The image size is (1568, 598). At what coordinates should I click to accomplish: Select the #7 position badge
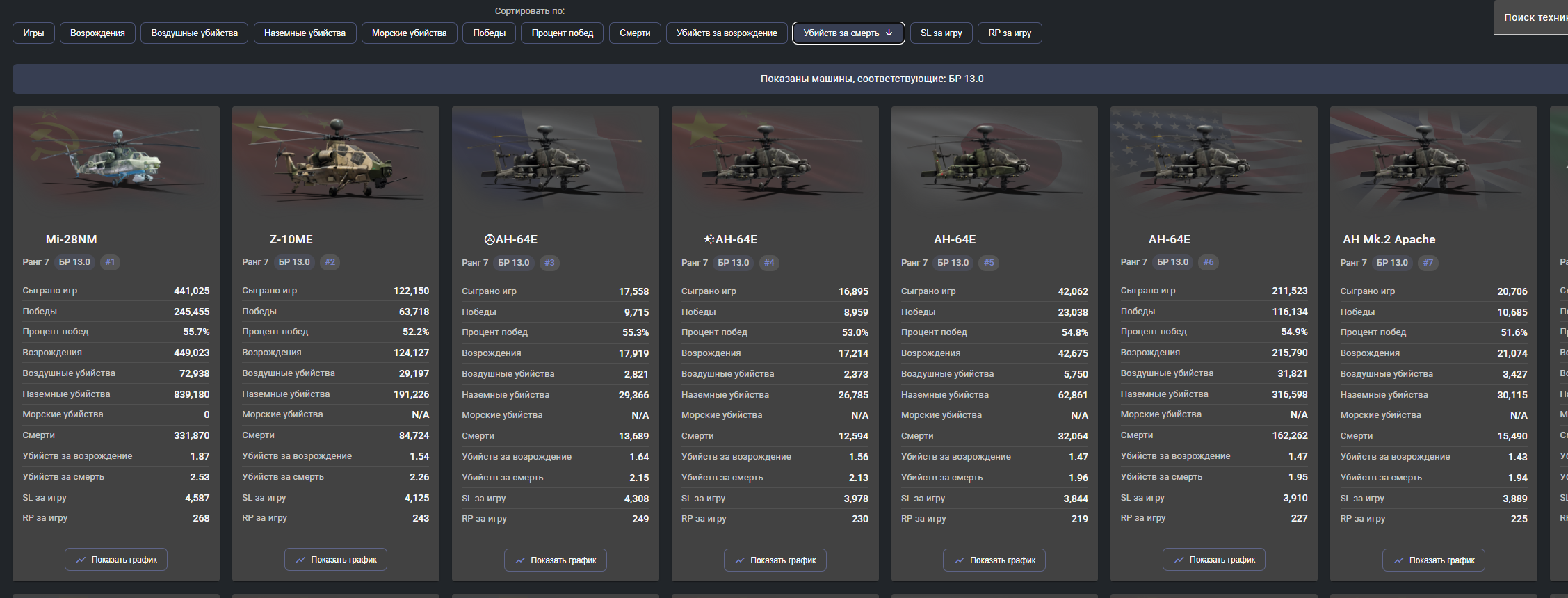1428,263
